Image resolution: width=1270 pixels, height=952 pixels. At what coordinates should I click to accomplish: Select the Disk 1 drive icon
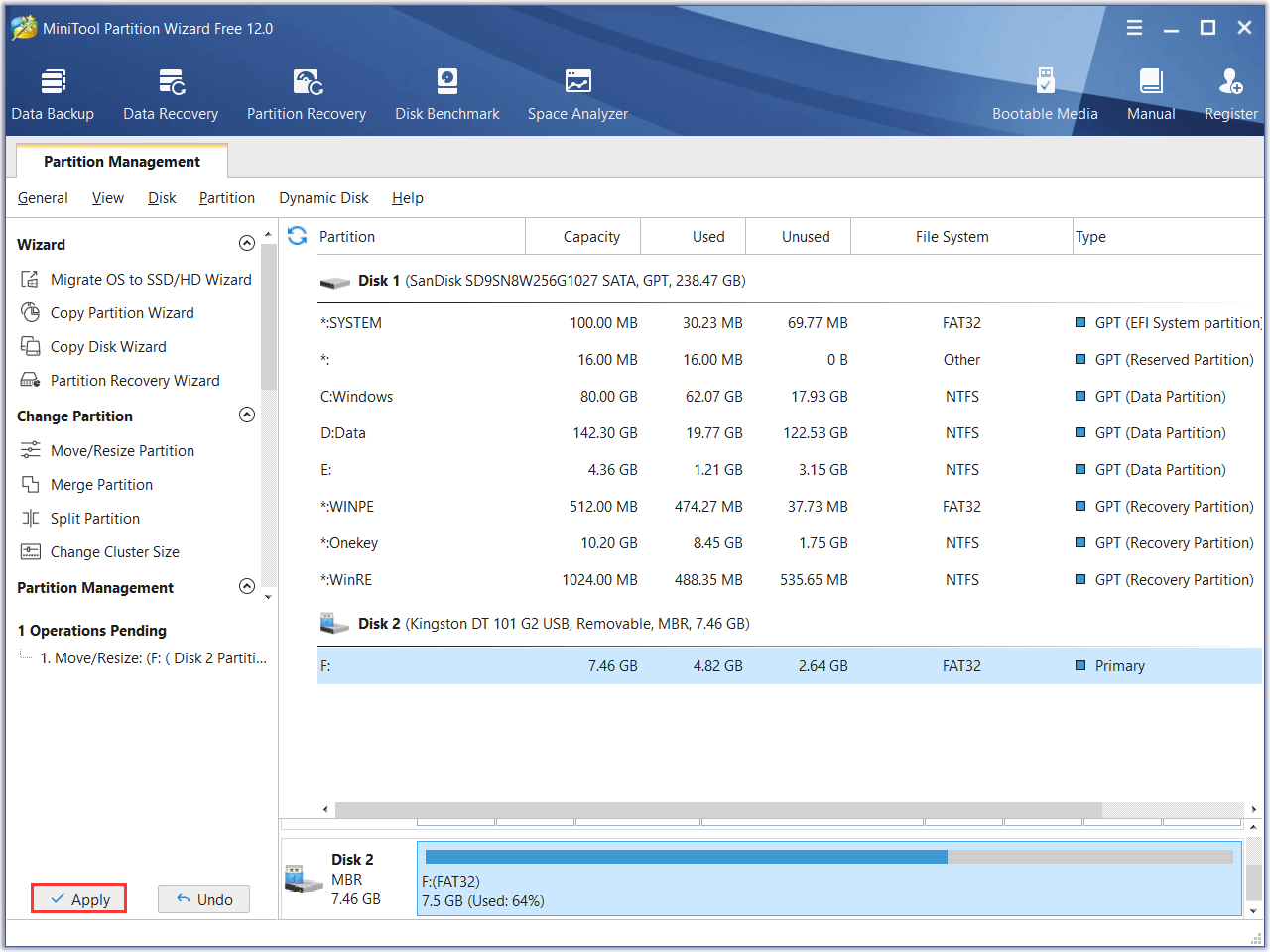335,282
